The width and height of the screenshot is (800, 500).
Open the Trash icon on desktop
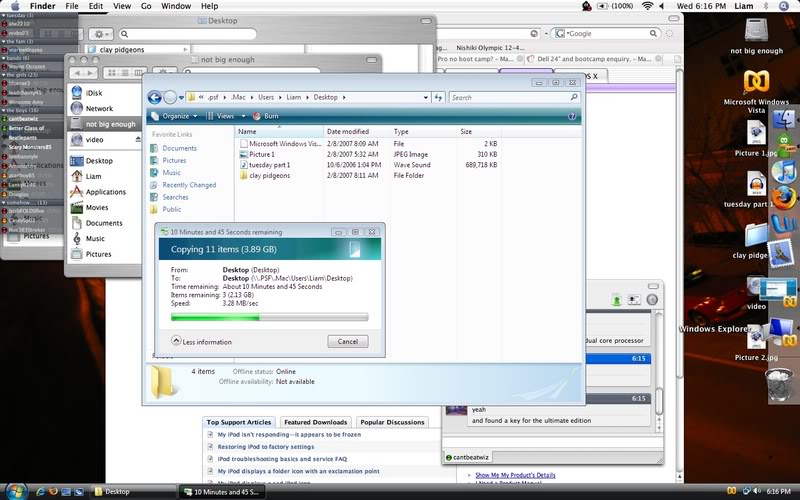pos(779,385)
